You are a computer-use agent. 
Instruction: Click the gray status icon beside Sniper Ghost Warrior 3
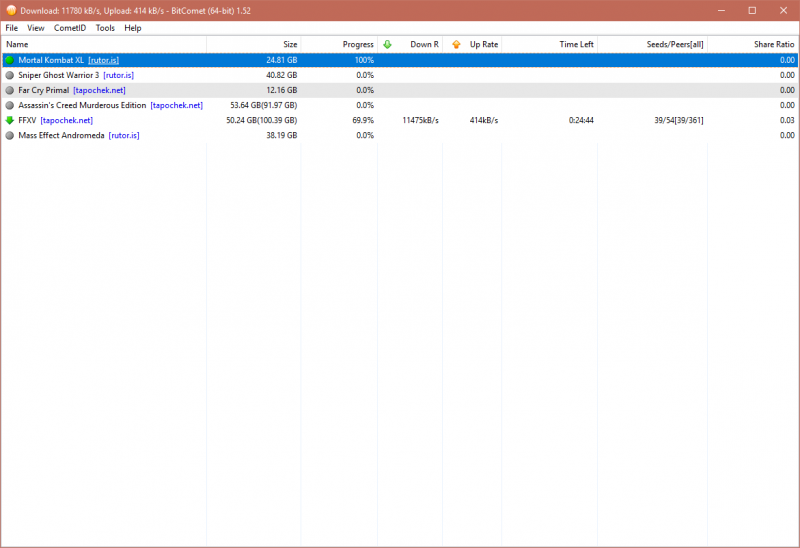pos(10,75)
